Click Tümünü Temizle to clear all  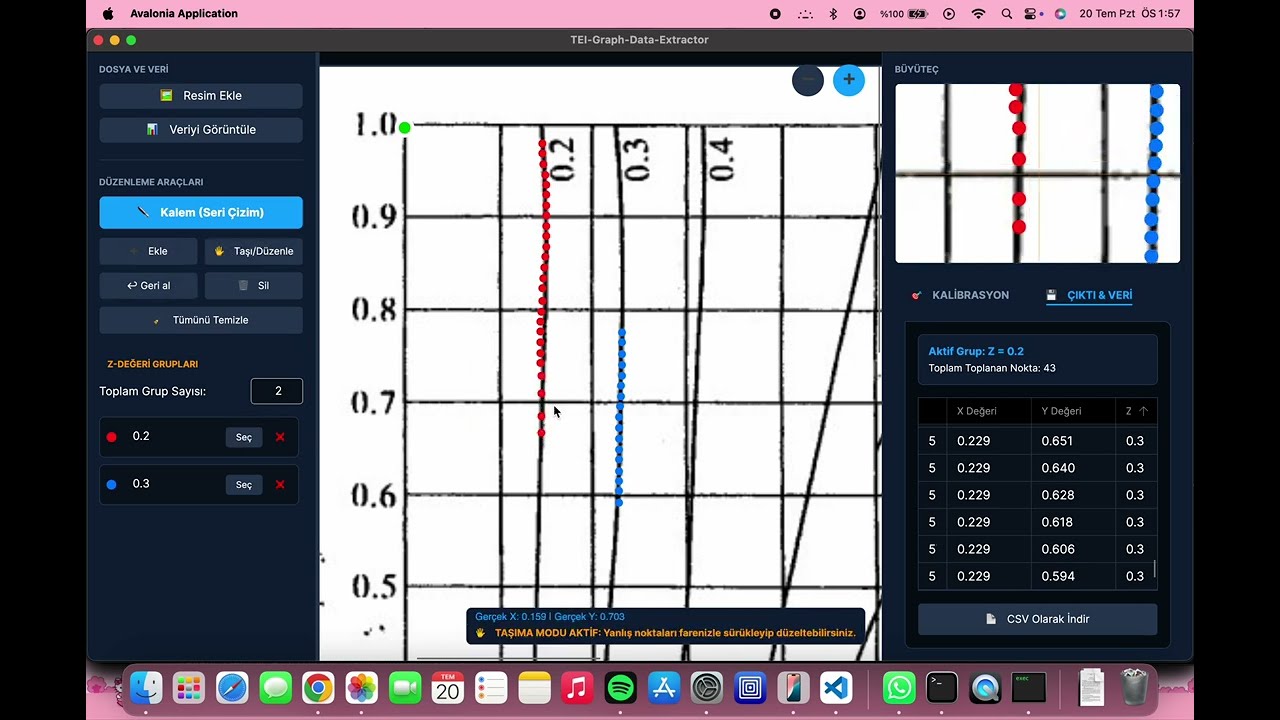click(x=201, y=320)
